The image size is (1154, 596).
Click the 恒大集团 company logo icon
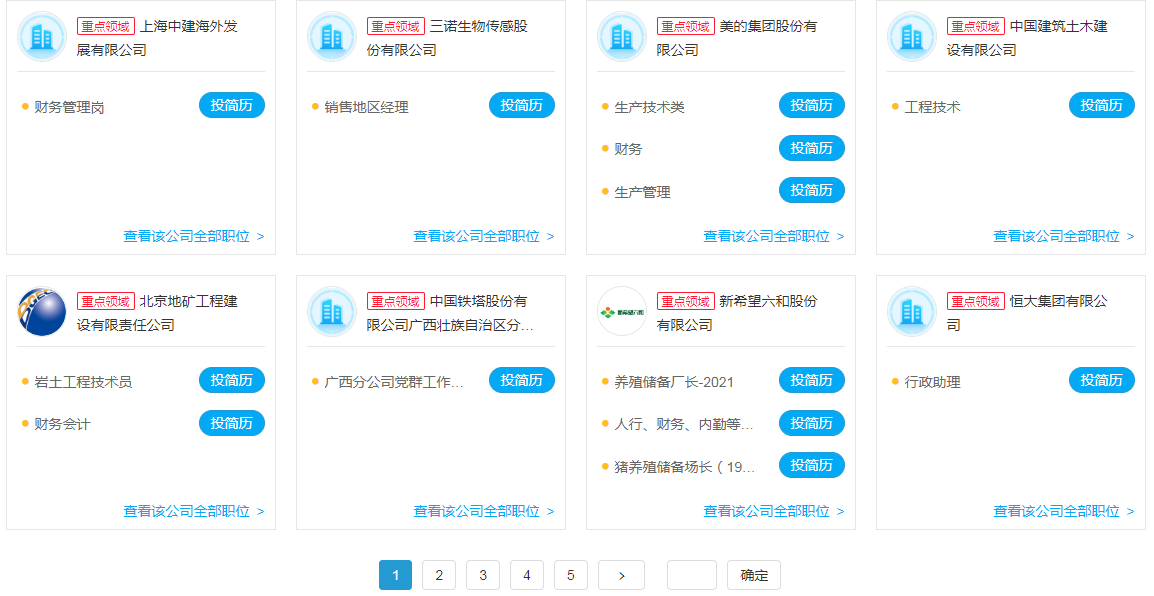[912, 312]
